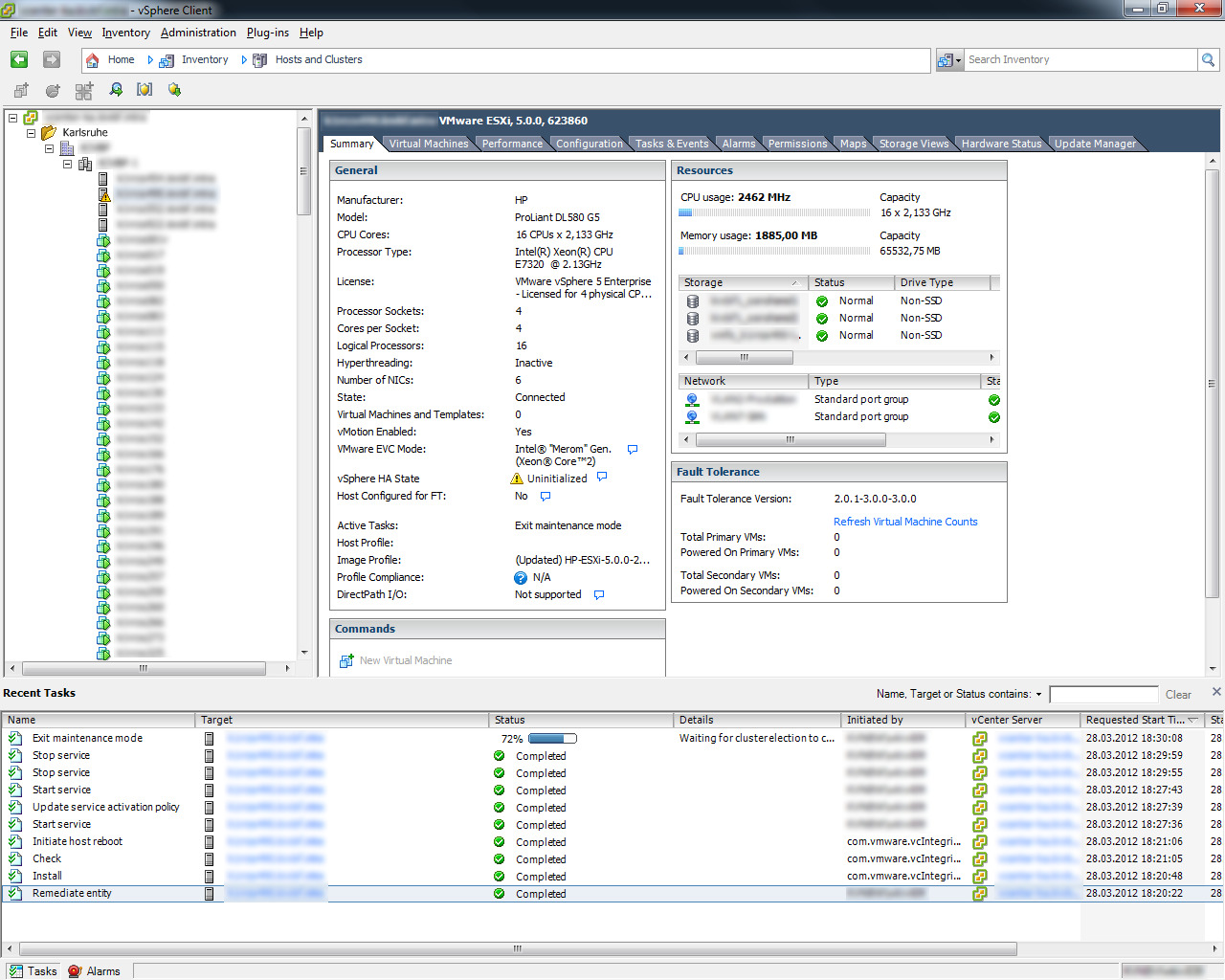
Task: Click the Clear filter button
Action: 1178,695
